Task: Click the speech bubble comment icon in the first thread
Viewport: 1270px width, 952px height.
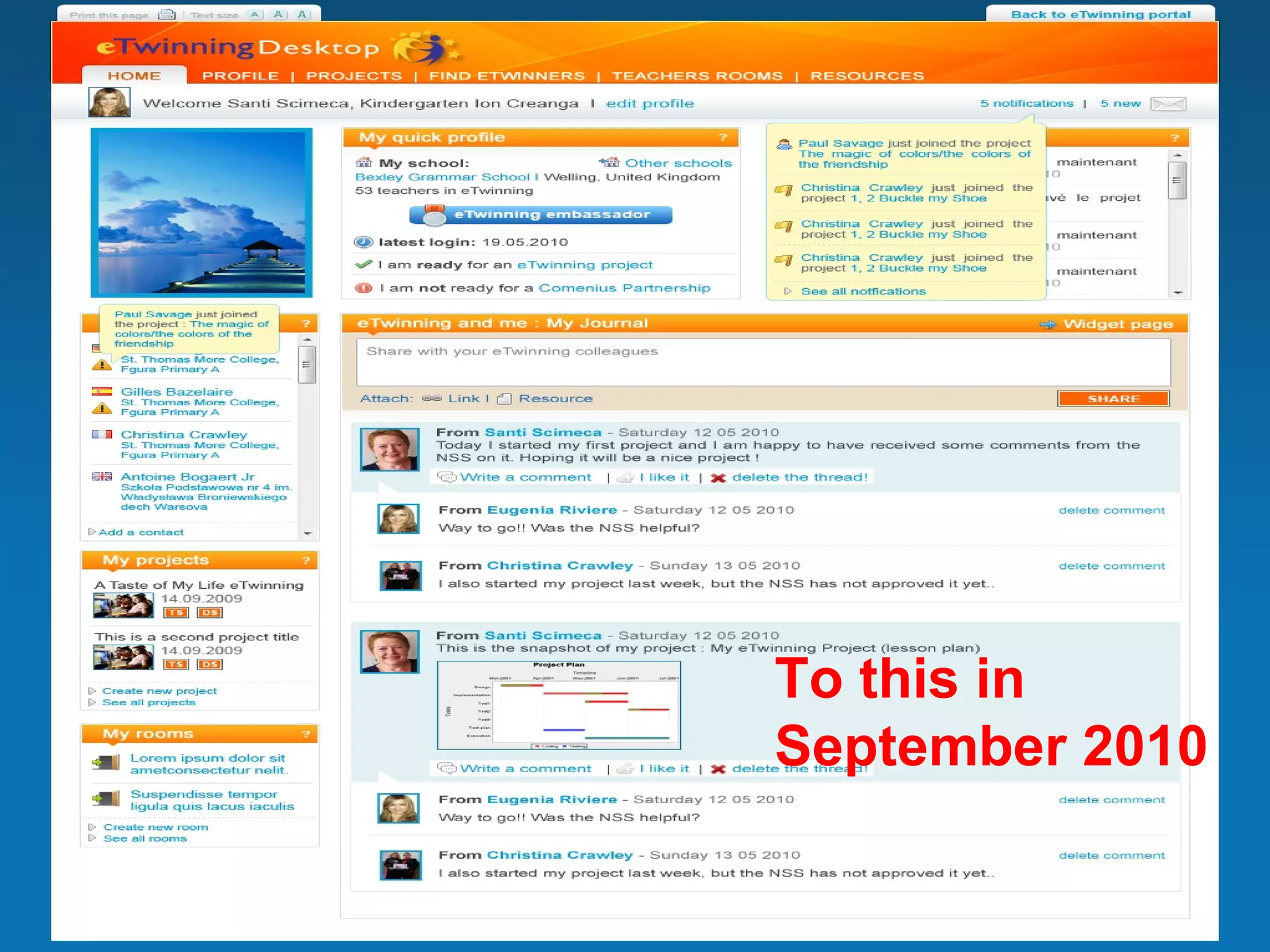Action: click(x=446, y=477)
